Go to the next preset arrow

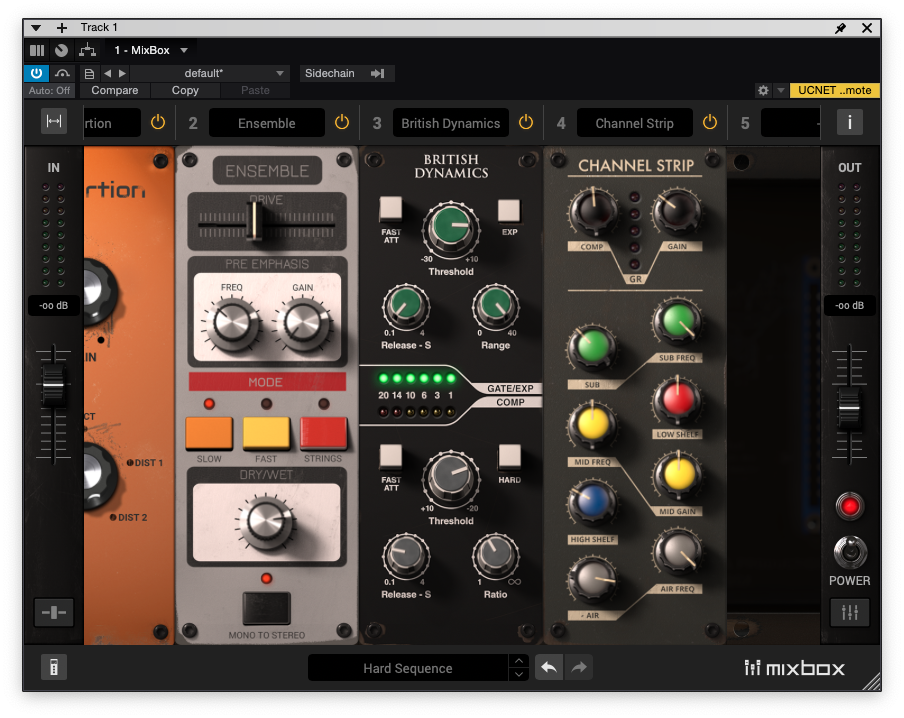122,73
